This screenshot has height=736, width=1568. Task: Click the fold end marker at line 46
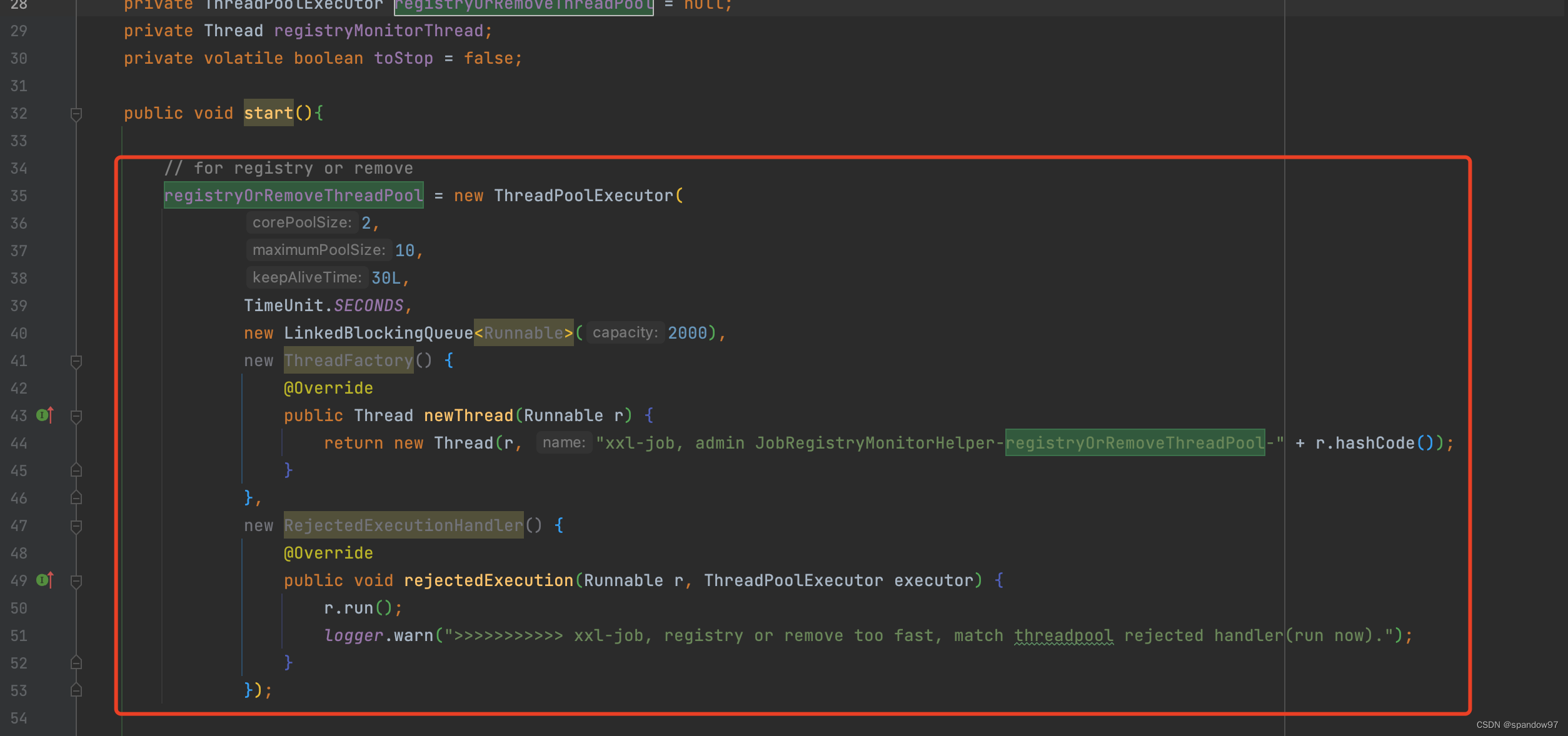point(76,497)
